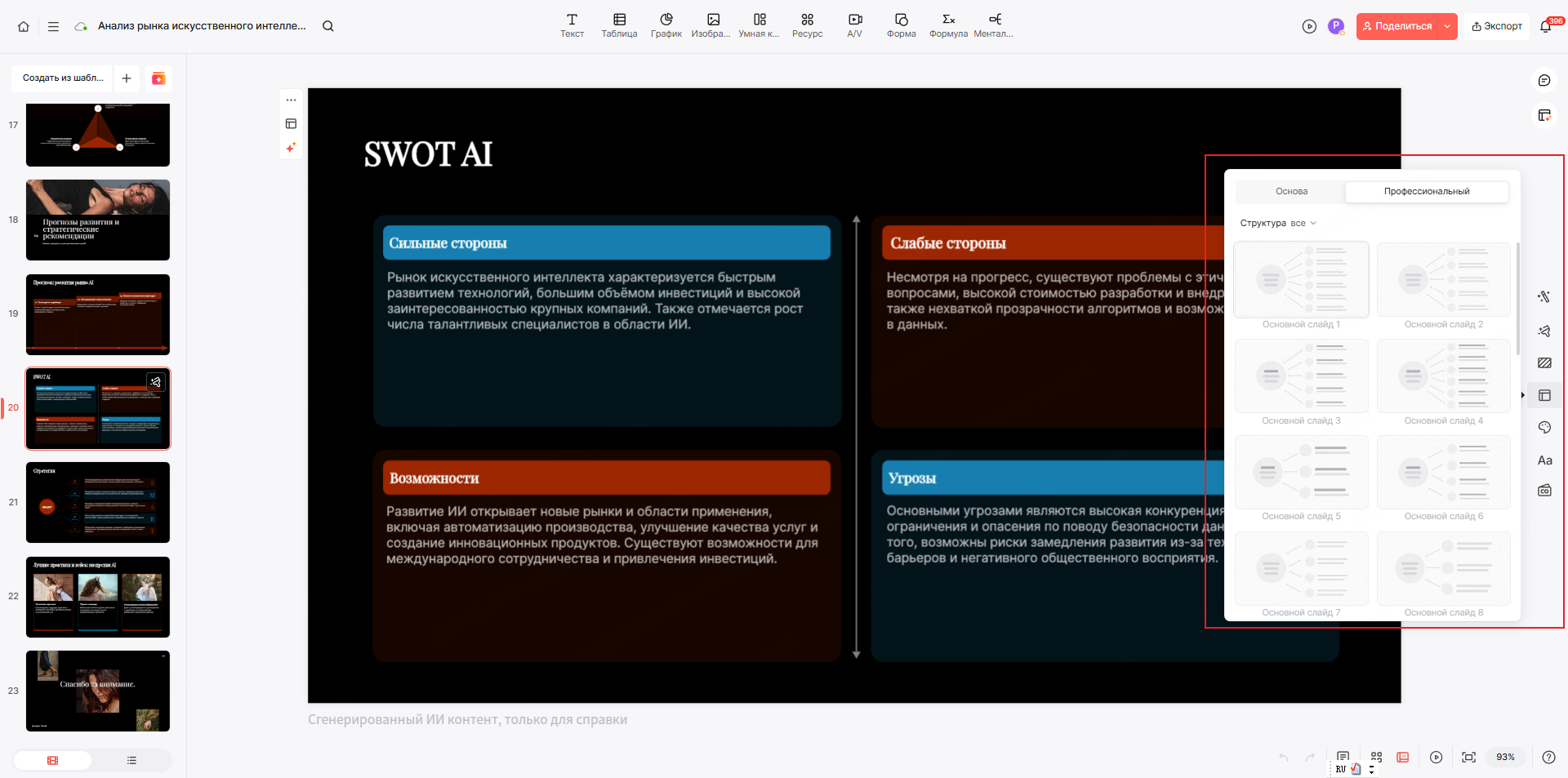Open the dropdown arrow beside Поделиться

[x=1447, y=26]
